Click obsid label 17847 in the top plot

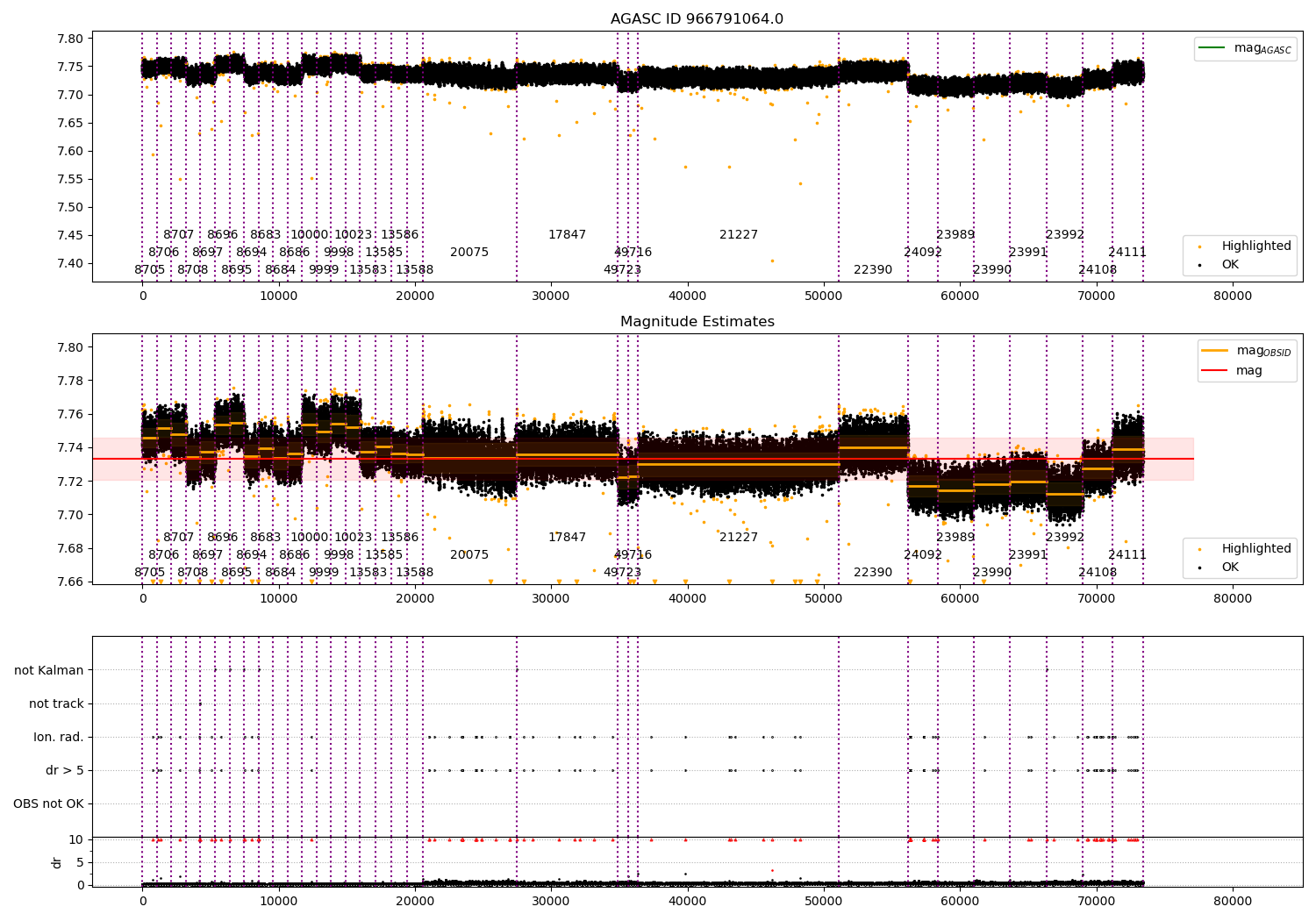click(567, 234)
